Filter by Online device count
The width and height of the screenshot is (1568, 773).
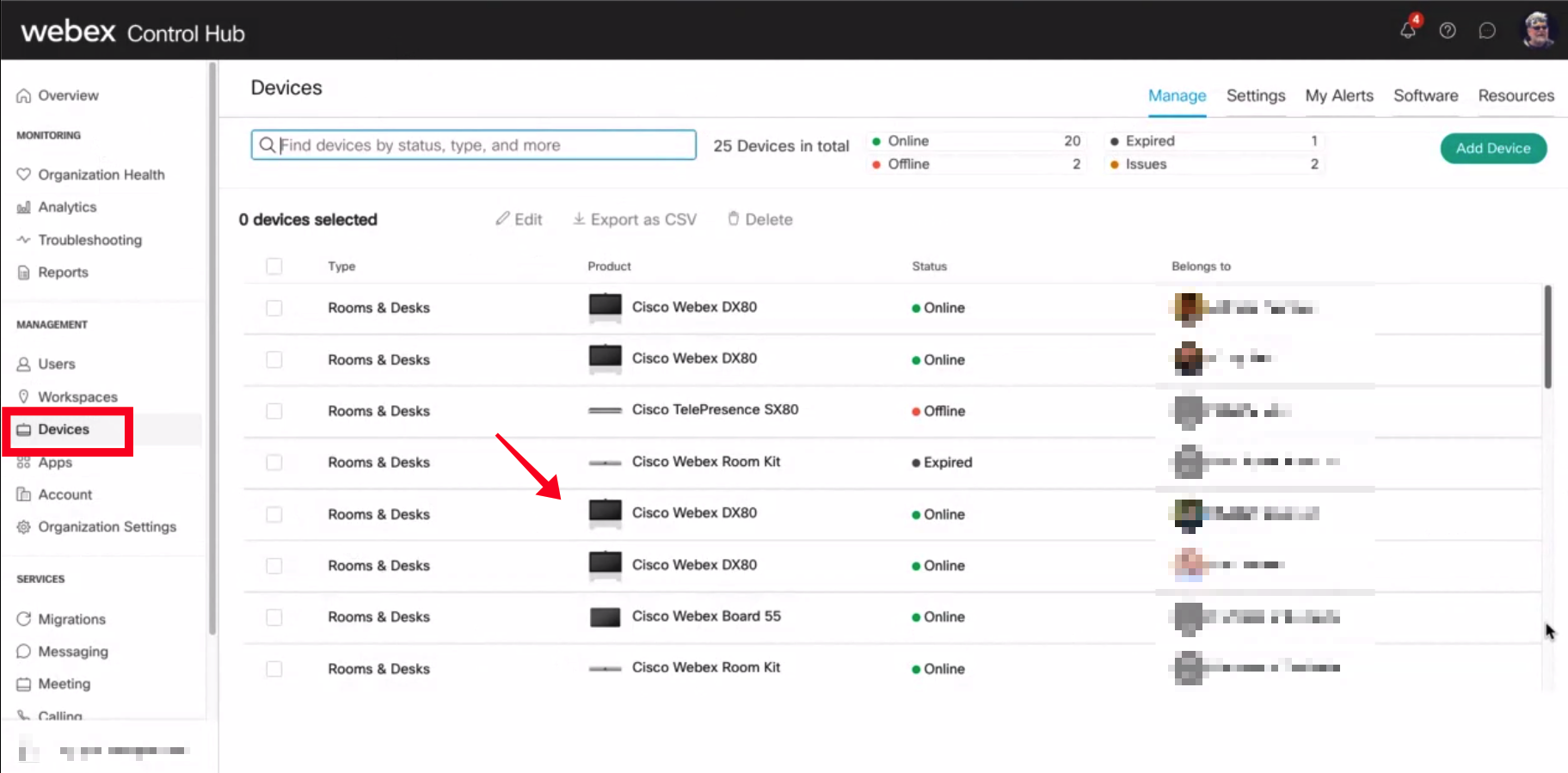click(976, 141)
